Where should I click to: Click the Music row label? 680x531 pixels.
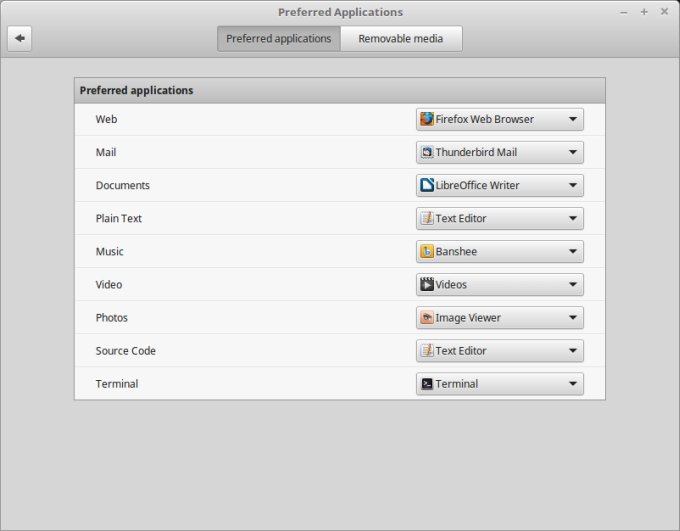(109, 251)
